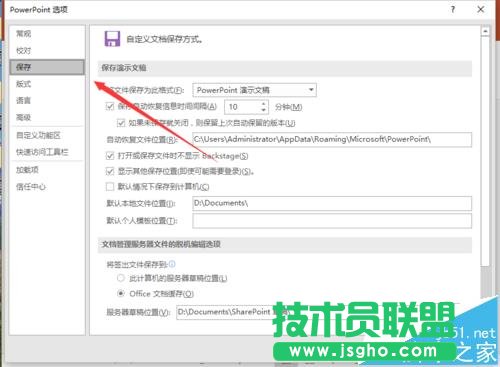The height and width of the screenshot is (367, 500).
Task: Click the minutes field showing 10
Action: 242,107
